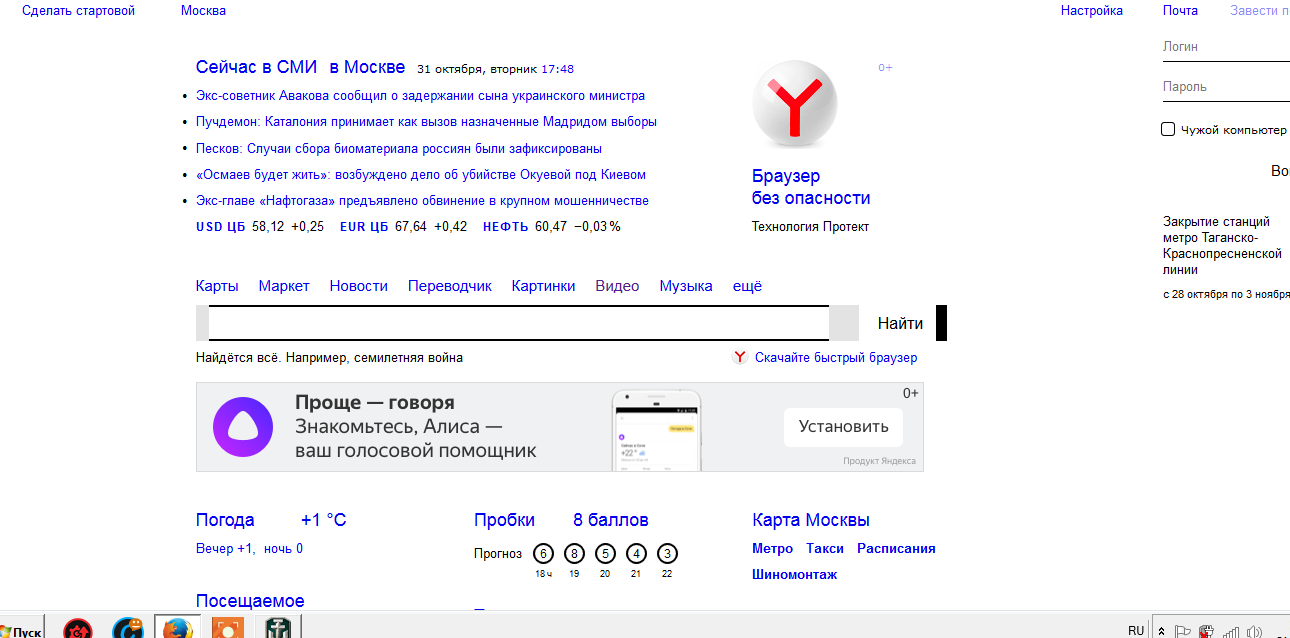Click the Метро map link
Image resolution: width=1290 pixels, height=638 pixels.
(x=772, y=549)
